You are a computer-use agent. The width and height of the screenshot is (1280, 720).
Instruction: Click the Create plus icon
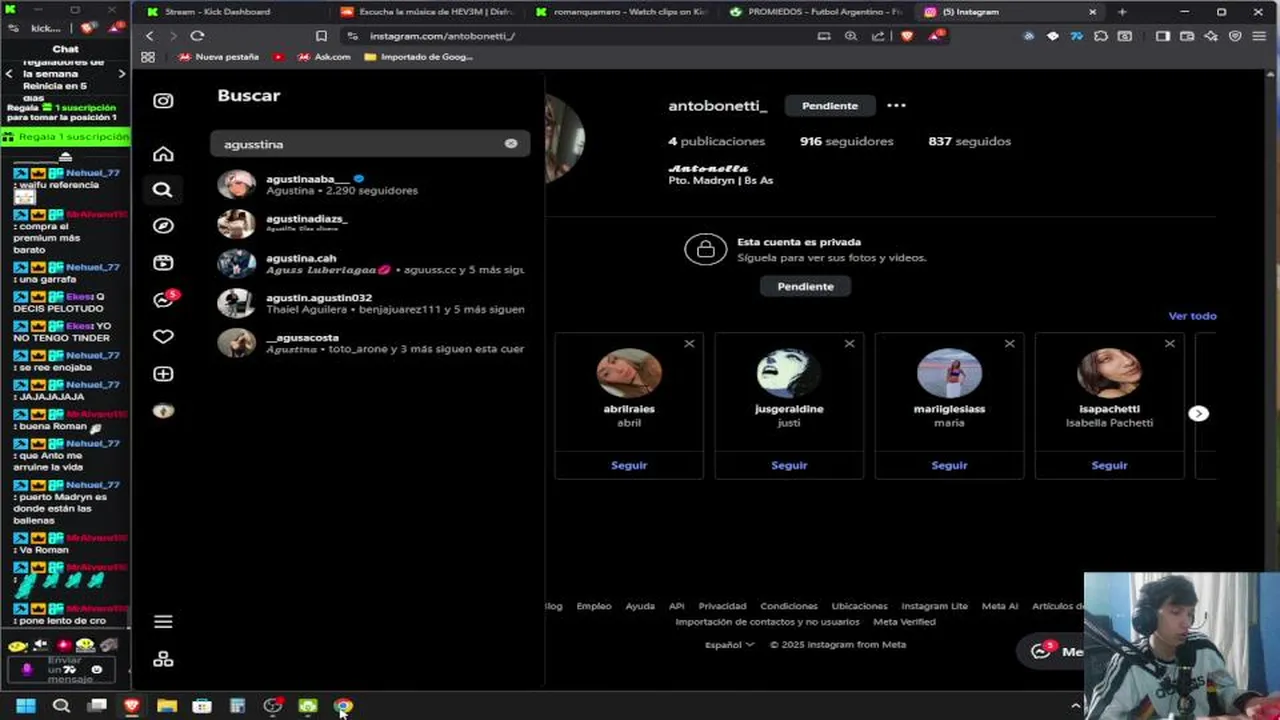pos(163,374)
